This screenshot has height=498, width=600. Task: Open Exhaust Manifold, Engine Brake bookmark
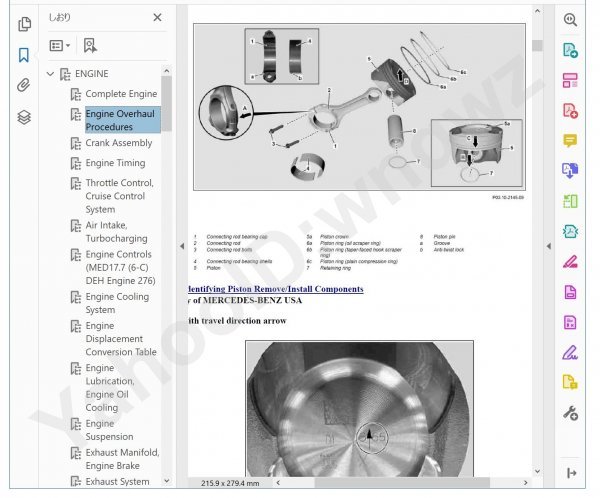[122, 459]
